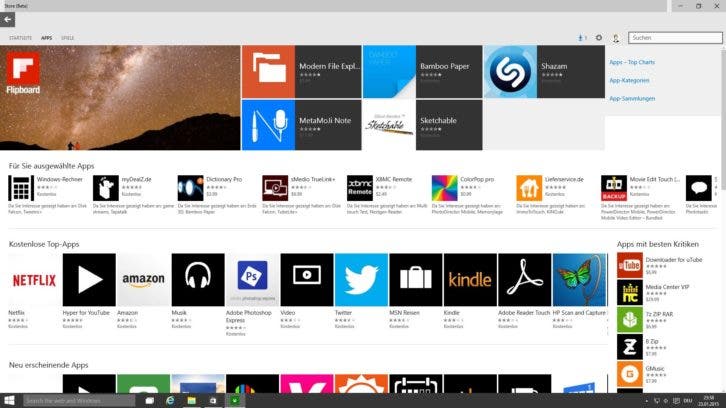Click the Adobe Reader Touch icon
The height and width of the screenshot is (408, 726).
[525, 280]
